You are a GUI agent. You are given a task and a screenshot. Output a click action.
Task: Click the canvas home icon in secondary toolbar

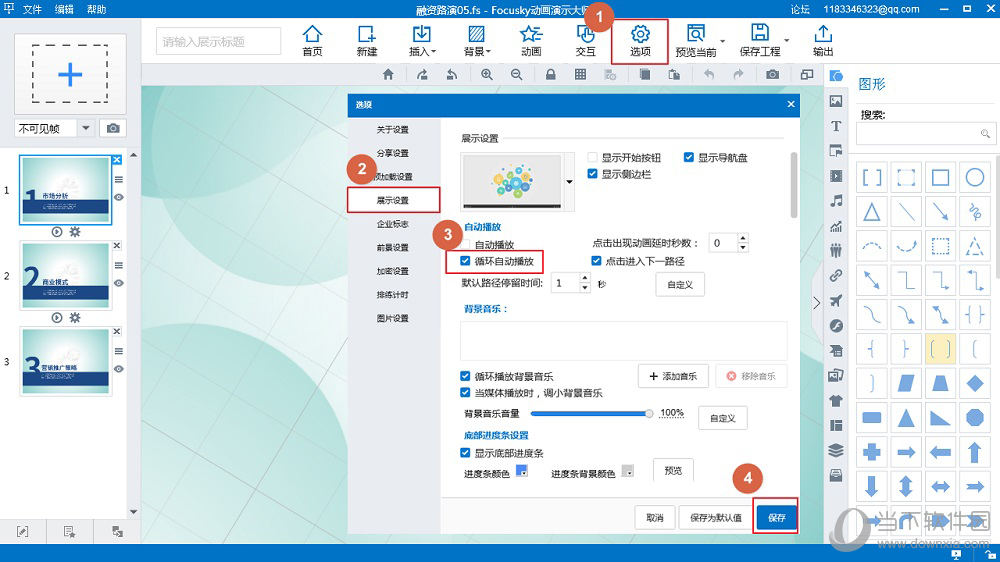click(x=388, y=75)
